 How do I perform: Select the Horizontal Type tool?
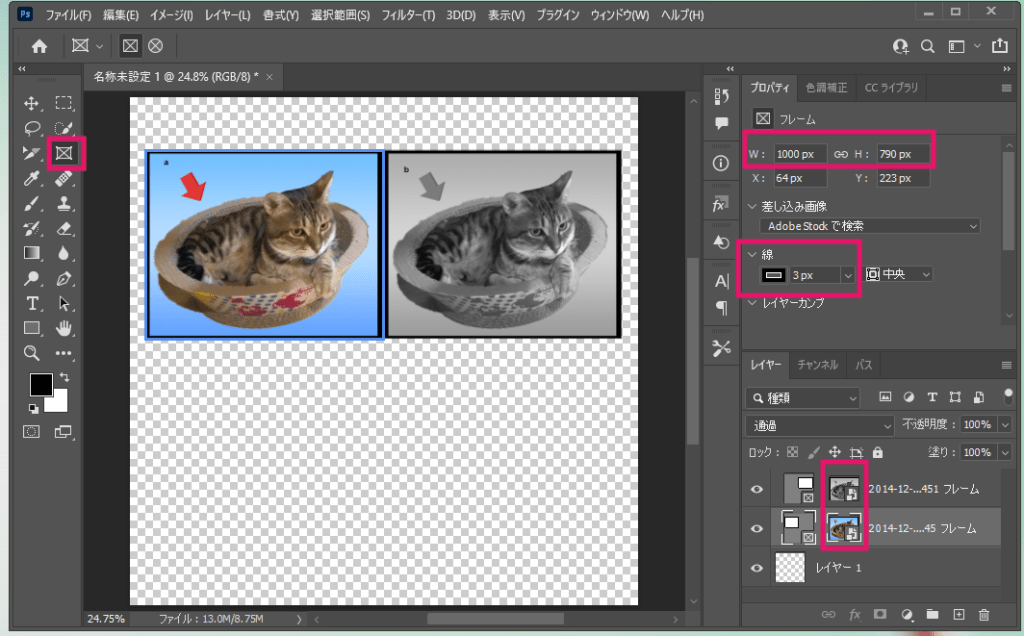(32, 303)
